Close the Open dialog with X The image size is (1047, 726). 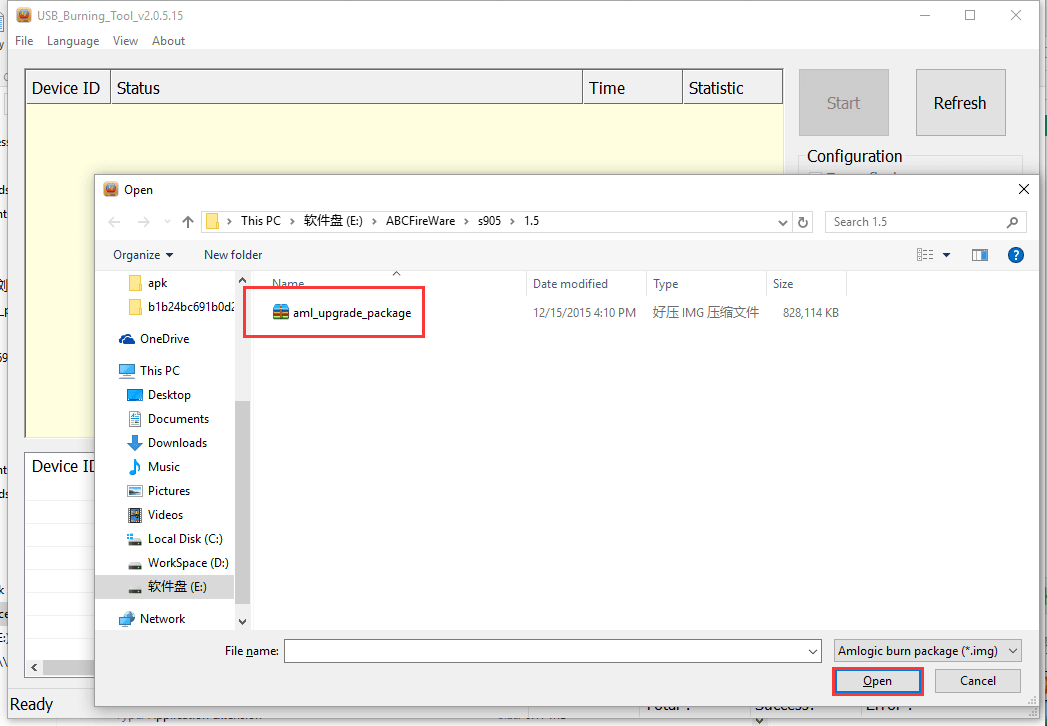coord(1024,190)
